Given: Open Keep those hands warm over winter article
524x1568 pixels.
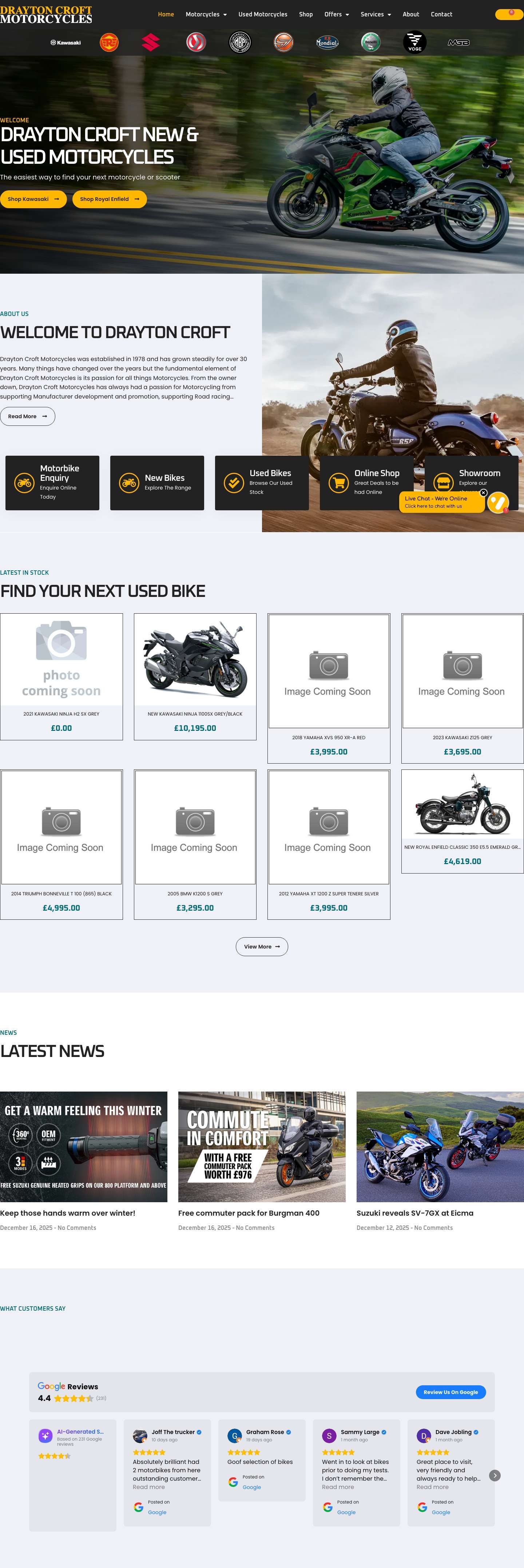Looking at the screenshot, I should [x=68, y=1213].
